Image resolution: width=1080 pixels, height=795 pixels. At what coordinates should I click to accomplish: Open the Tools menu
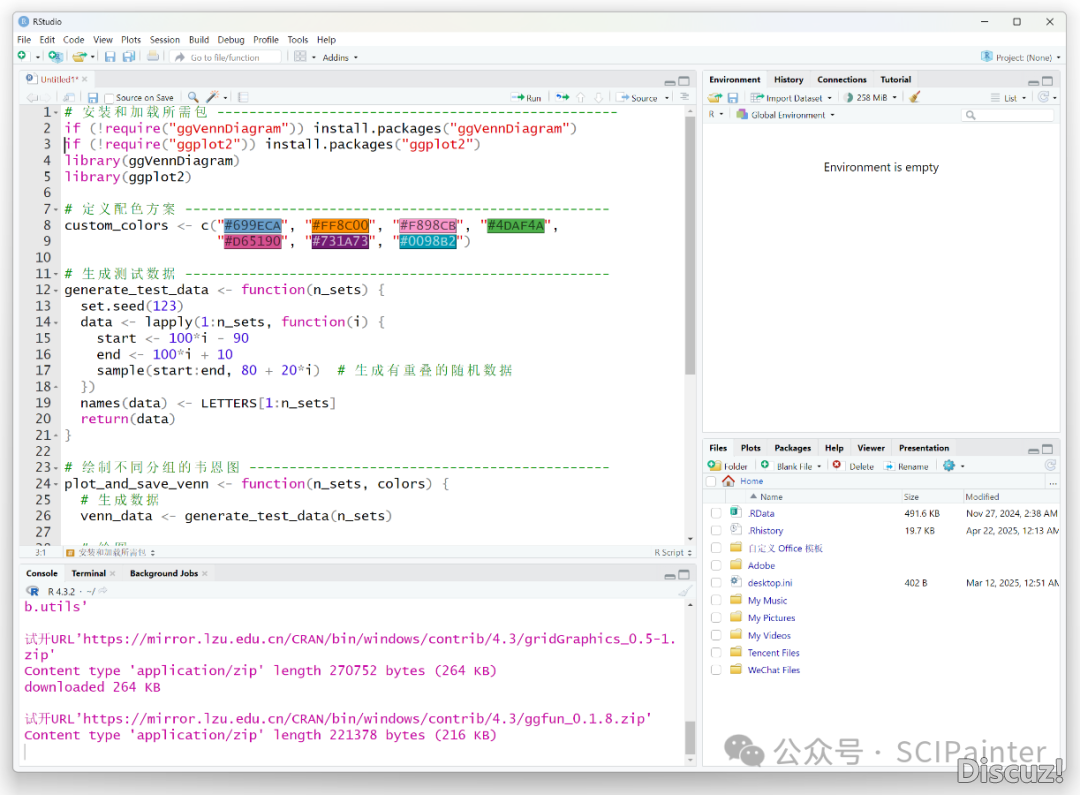tap(298, 40)
